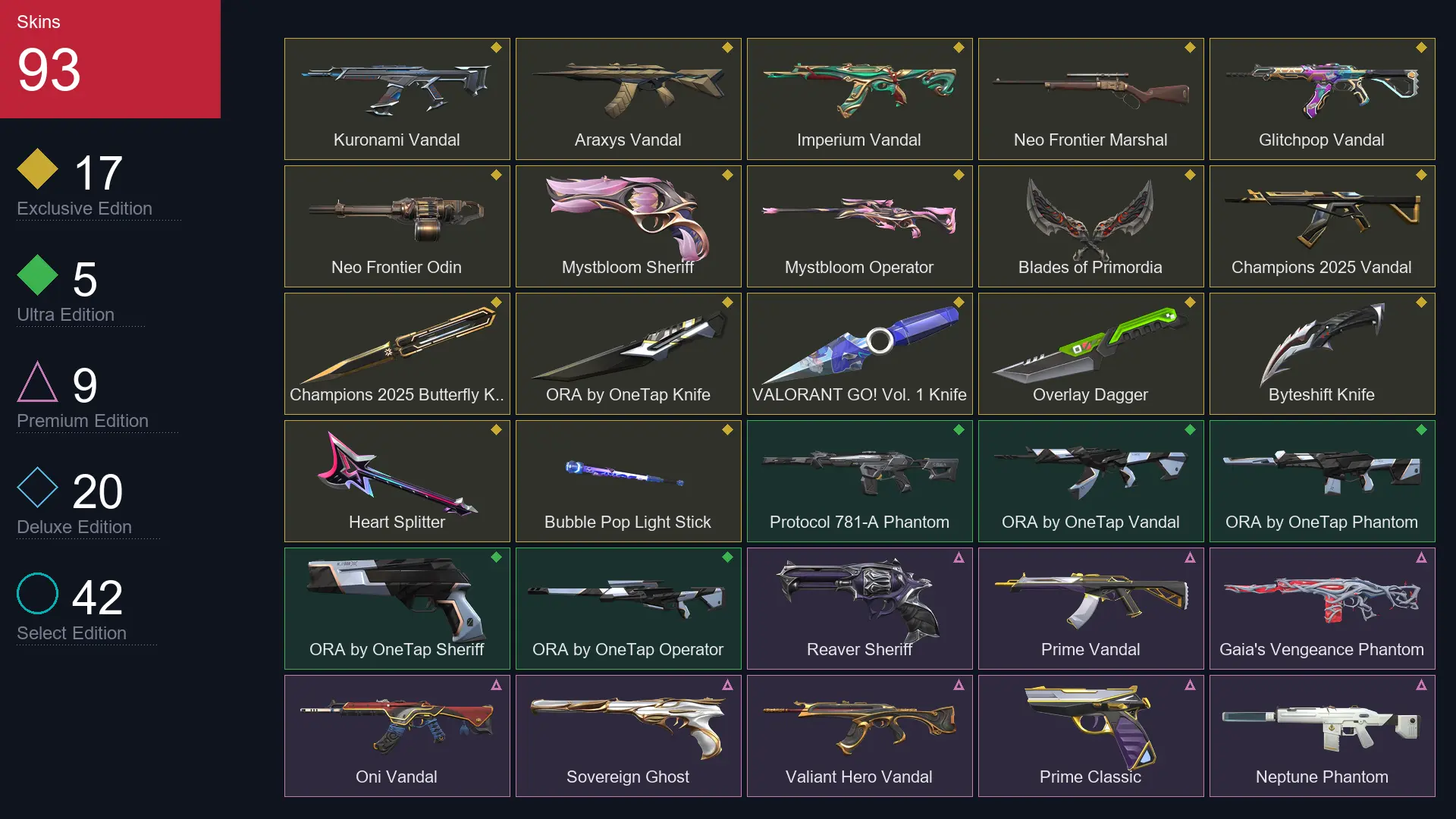Click the blue Deluxe Edition diamond icon
Screen dimensions: 1456x819
[x=38, y=488]
